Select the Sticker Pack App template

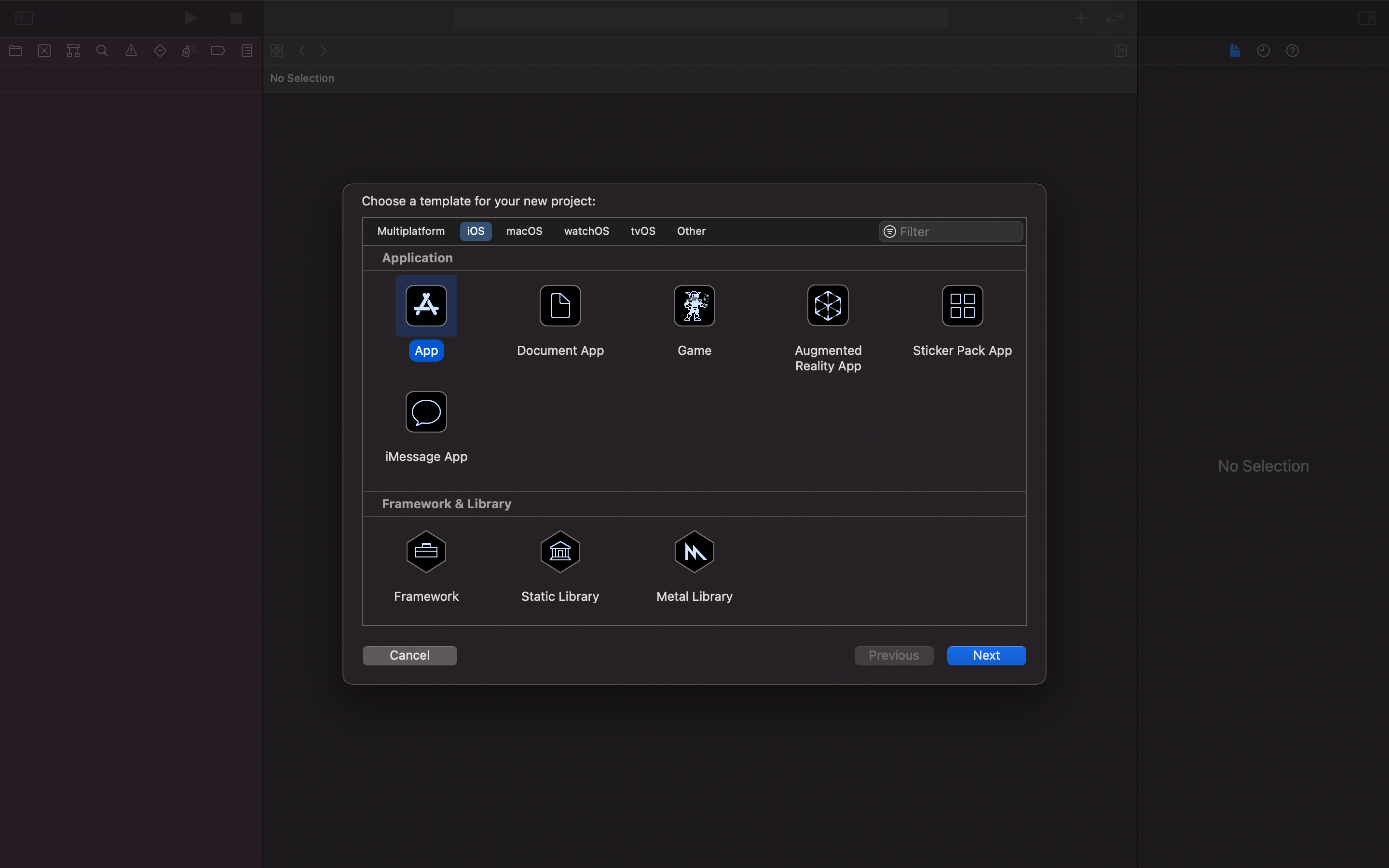(x=962, y=305)
